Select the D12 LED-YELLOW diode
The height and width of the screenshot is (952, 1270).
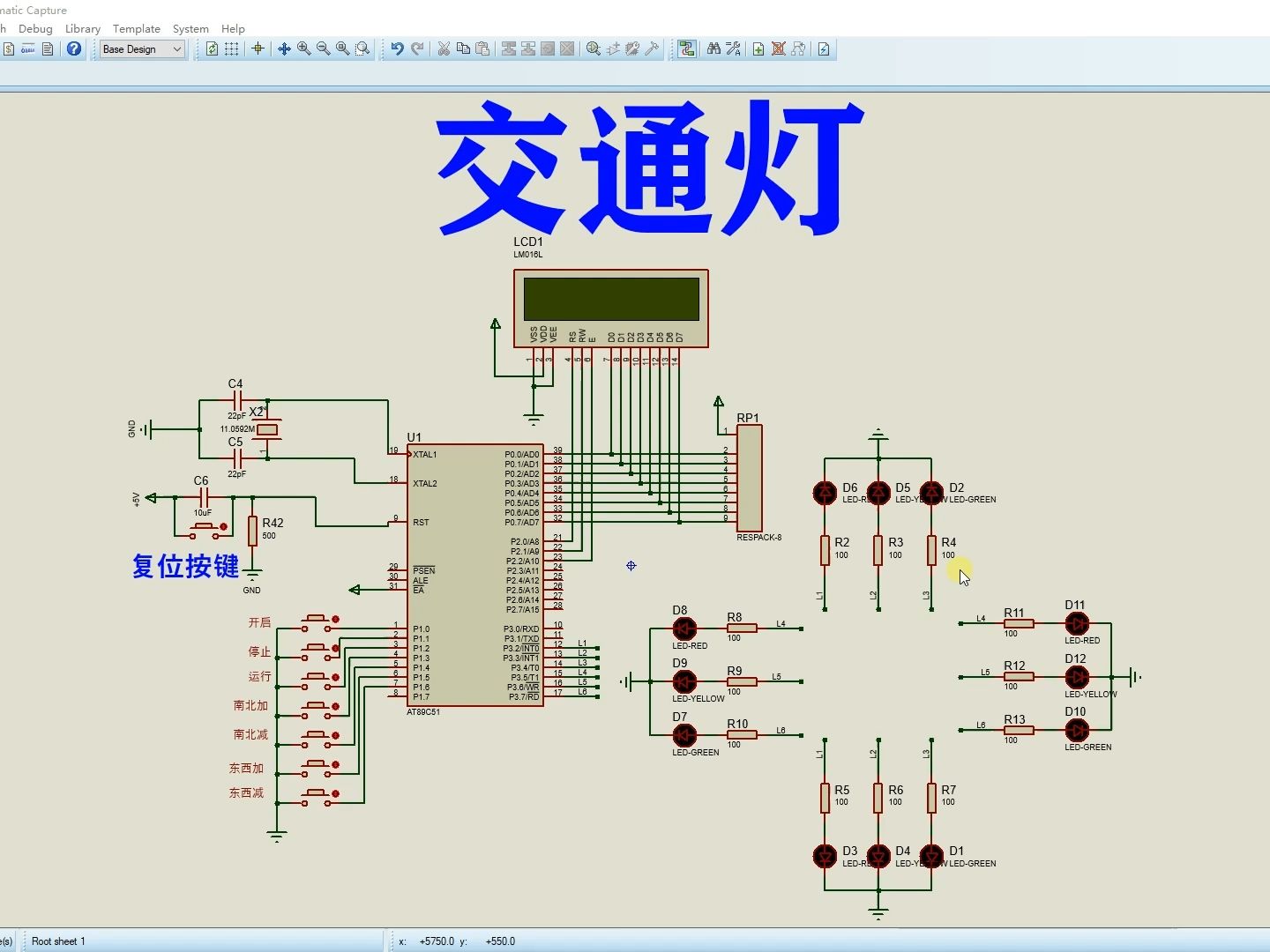click(x=1077, y=677)
